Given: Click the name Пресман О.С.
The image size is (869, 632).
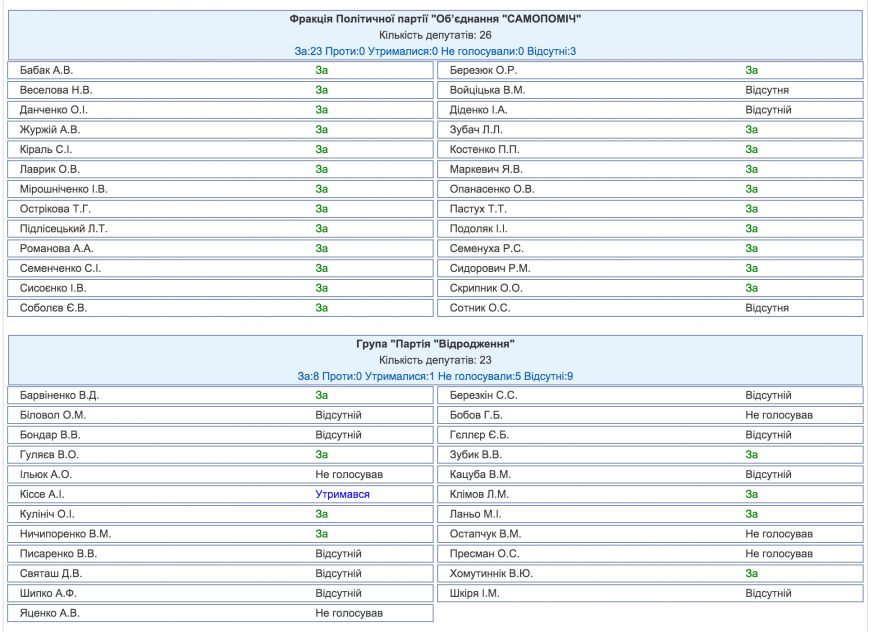Looking at the screenshot, I should (484, 554).
